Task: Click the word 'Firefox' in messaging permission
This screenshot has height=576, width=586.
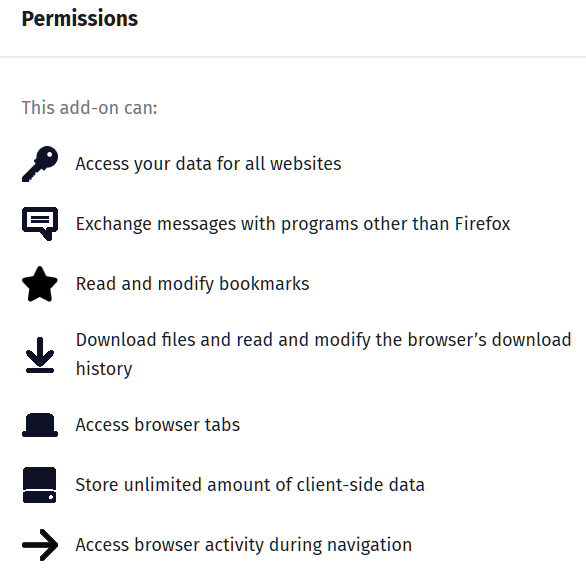Action: [x=482, y=224]
